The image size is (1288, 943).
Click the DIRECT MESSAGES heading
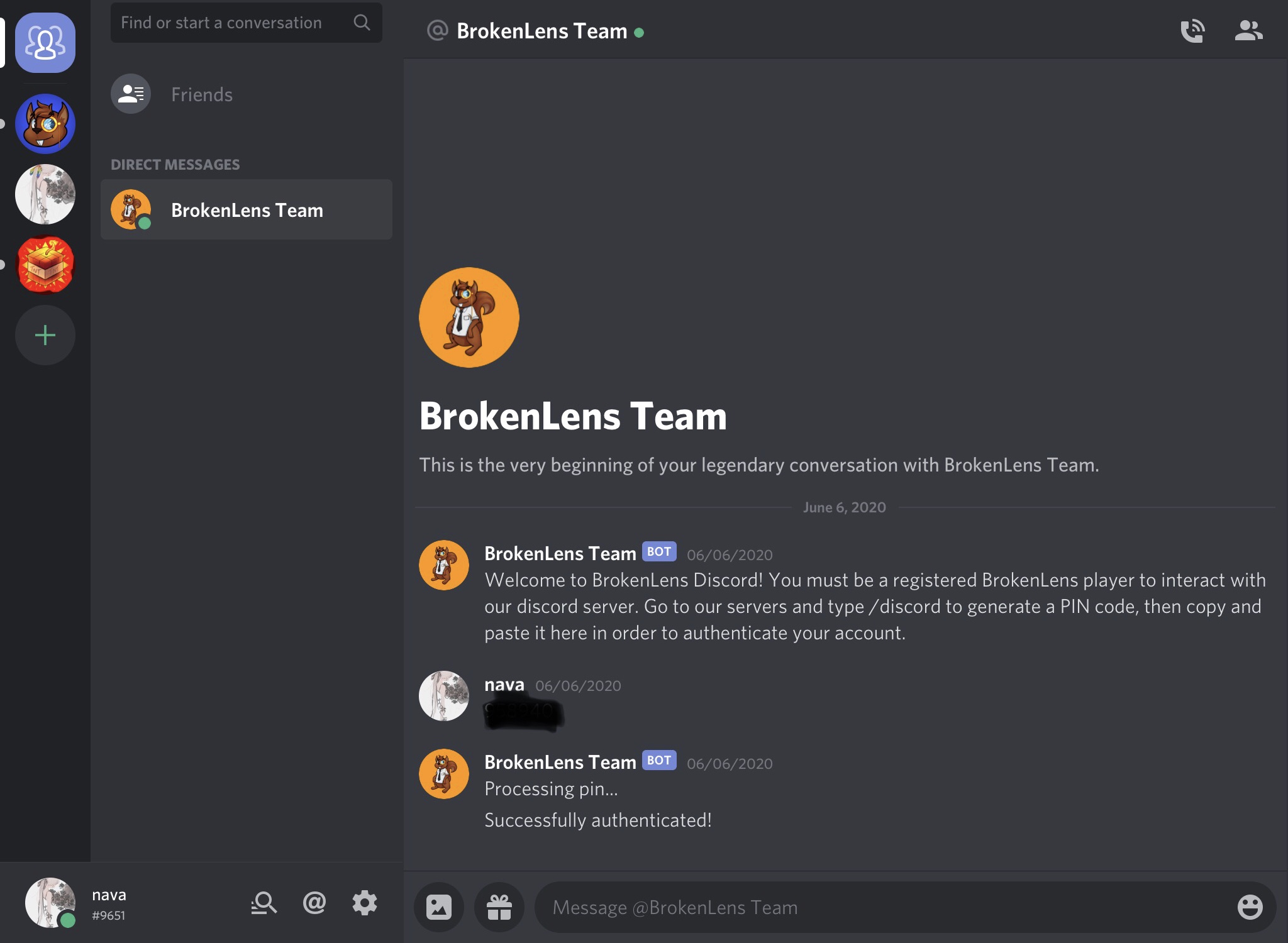pos(175,165)
